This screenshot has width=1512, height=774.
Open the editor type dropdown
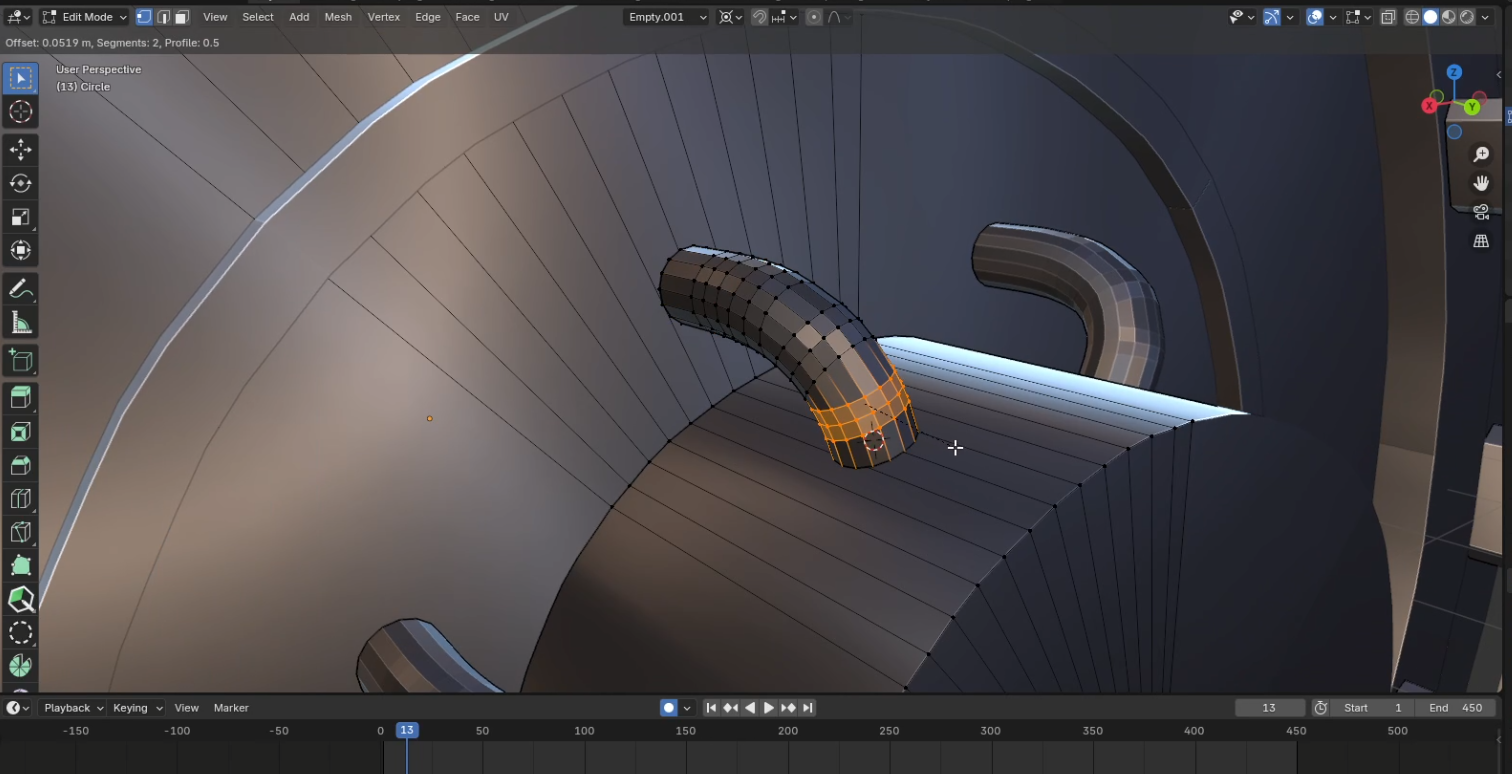coord(18,17)
